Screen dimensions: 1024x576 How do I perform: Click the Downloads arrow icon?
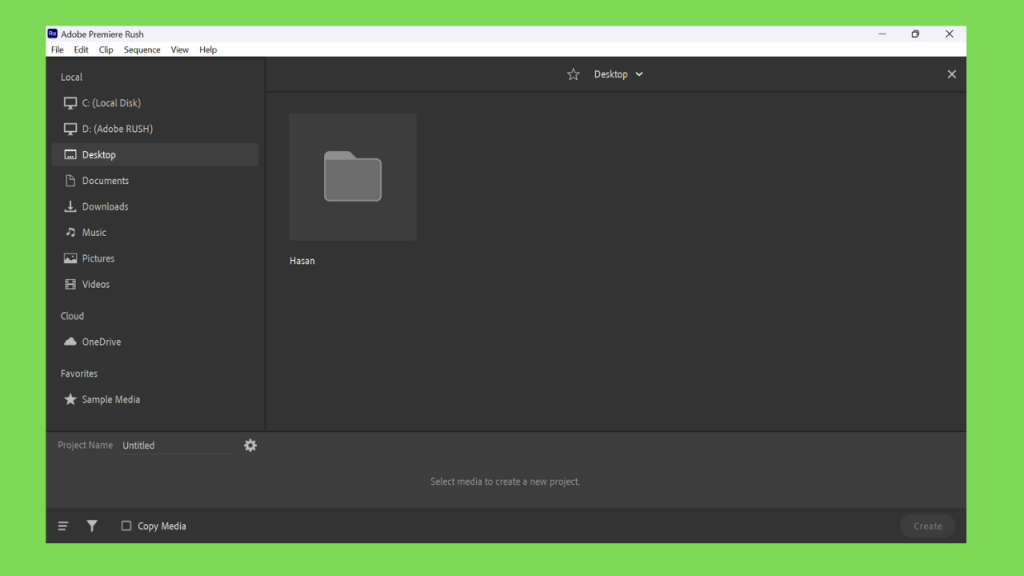[x=70, y=206]
